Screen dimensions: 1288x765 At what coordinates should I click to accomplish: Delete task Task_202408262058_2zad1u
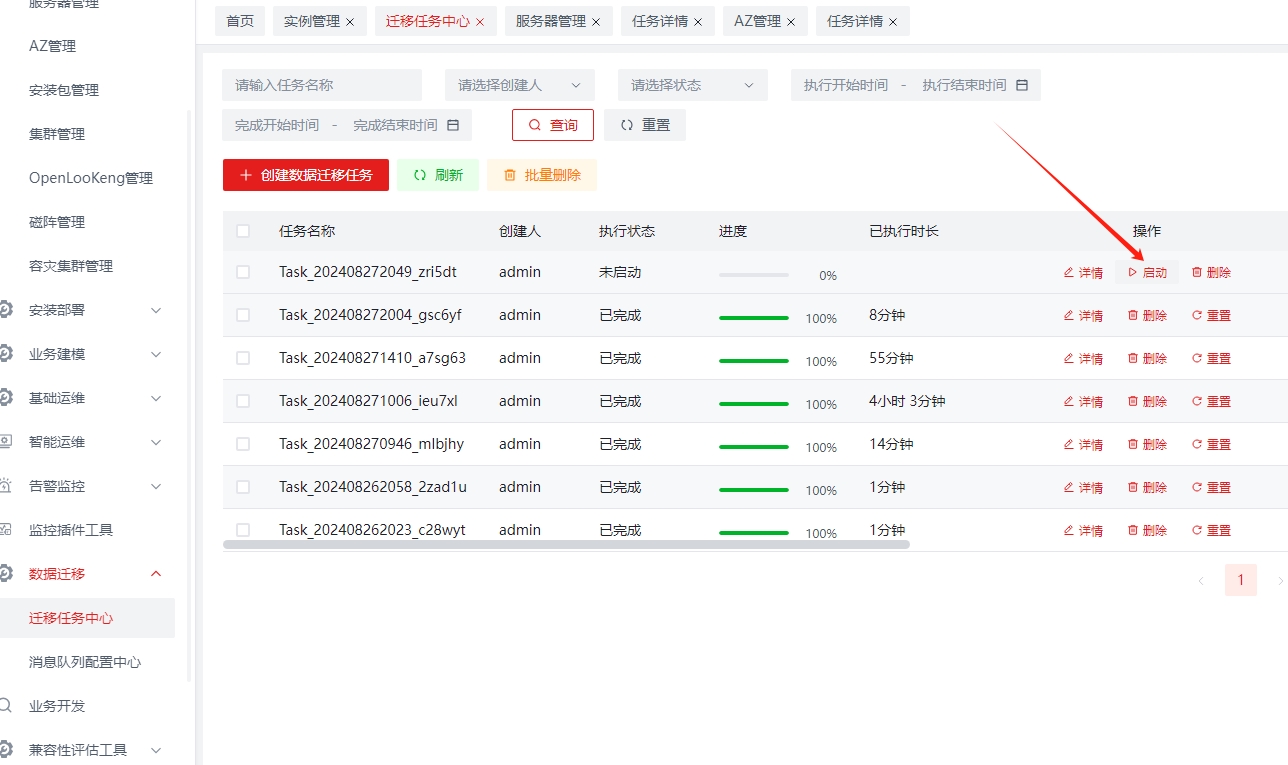[1147, 487]
